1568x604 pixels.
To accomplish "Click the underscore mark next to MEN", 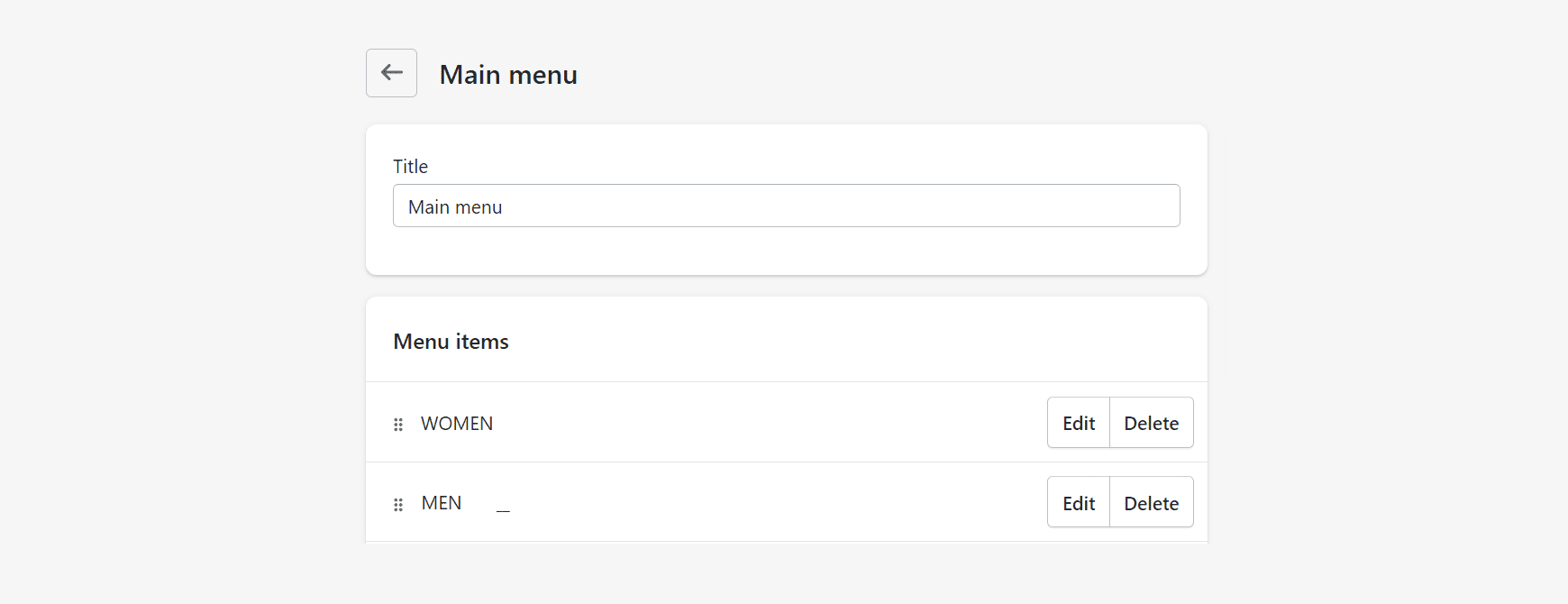I will [x=503, y=511].
